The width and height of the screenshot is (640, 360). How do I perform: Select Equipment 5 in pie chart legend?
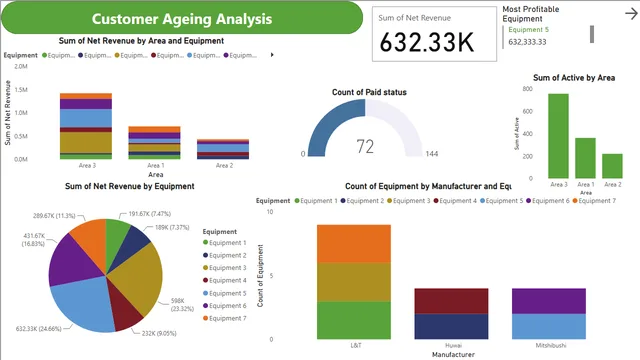click(x=224, y=293)
